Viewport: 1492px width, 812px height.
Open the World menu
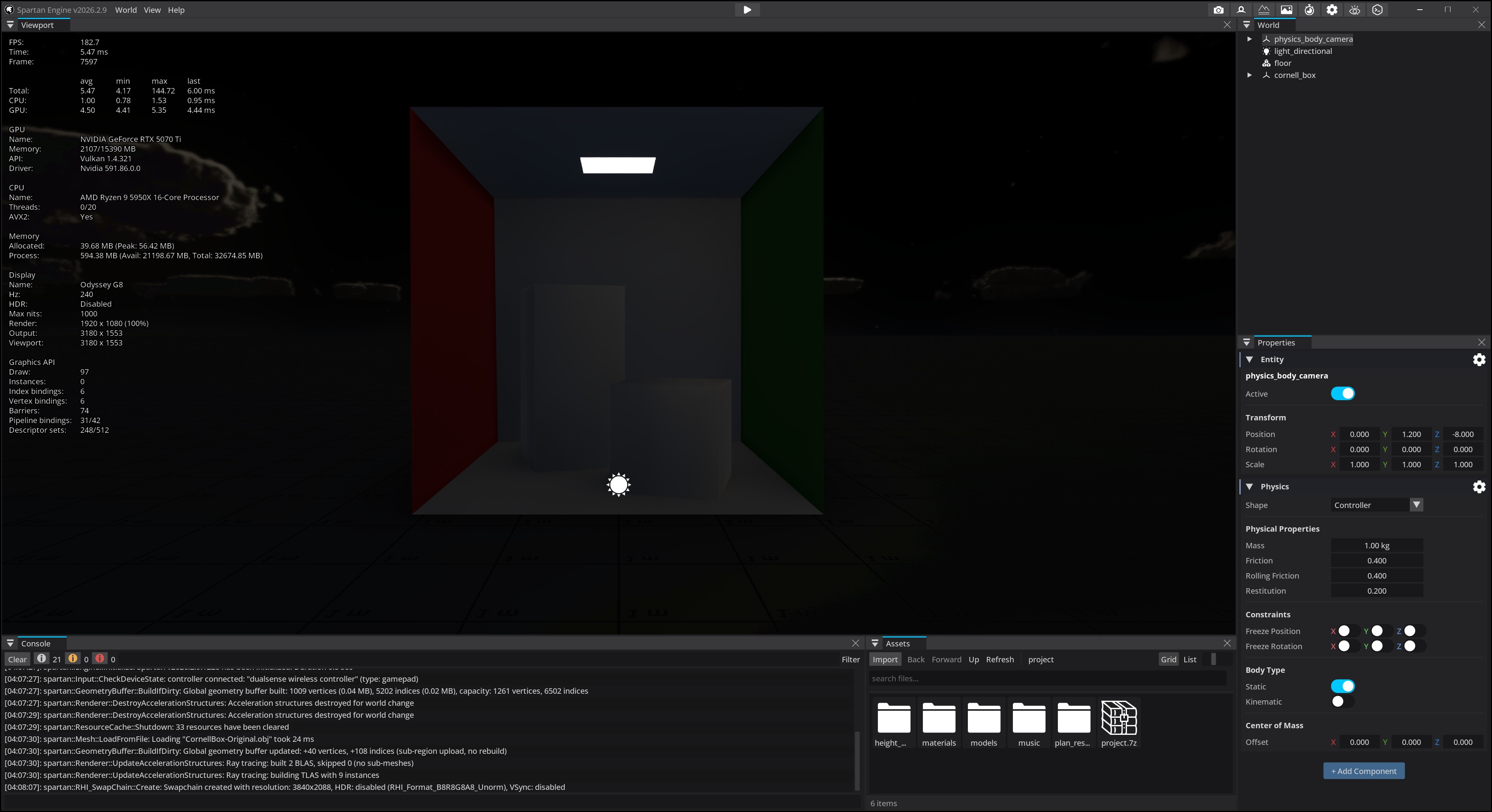click(x=126, y=10)
